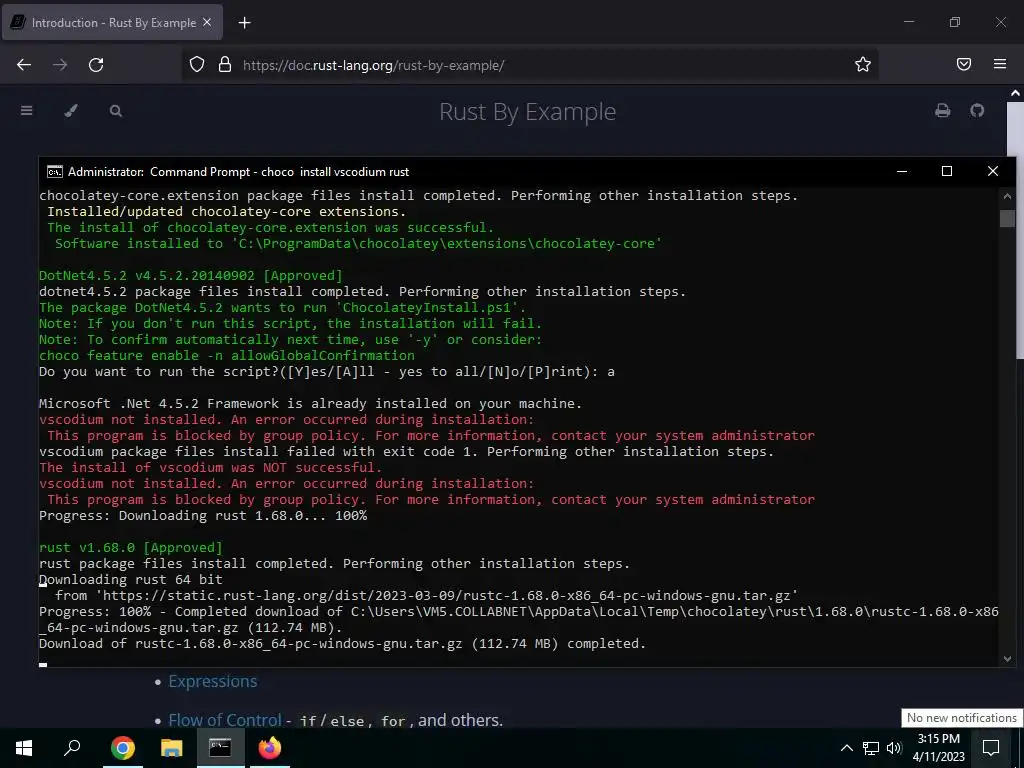
Task: Click 'DotNet4.5.2 v4.5.2.20140902 [Approved]' line
Action: pyautogui.click(x=191, y=276)
